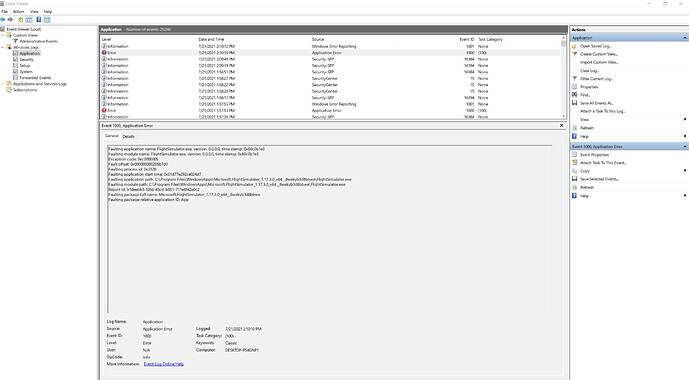This screenshot has width=689, height=380.
Task: Open the Event Log Online Help link
Action: coord(163,364)
